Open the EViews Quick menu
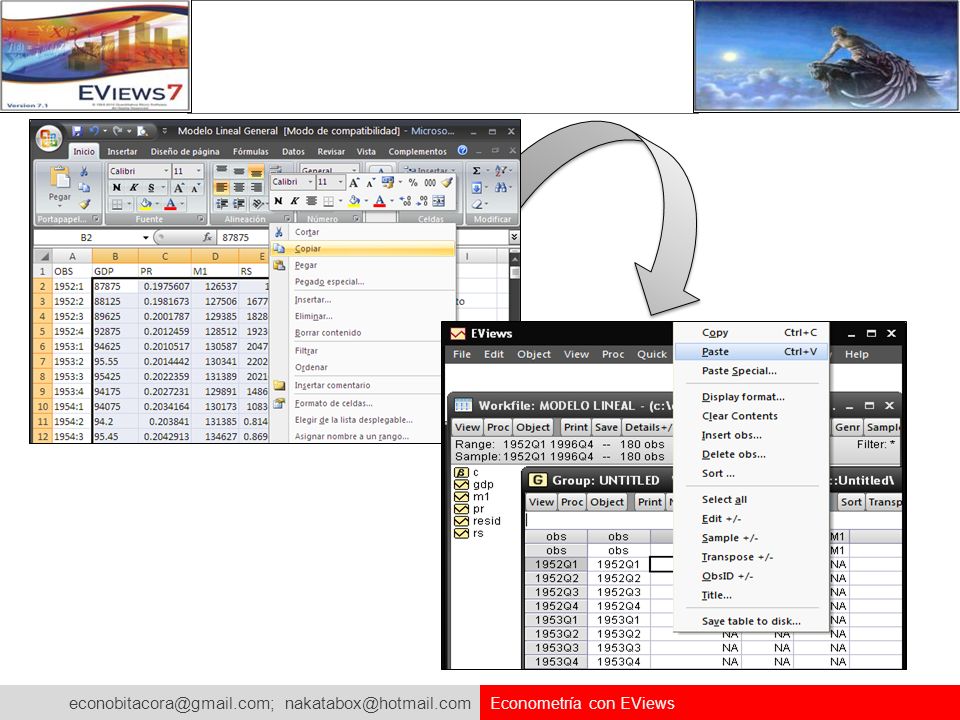Viewport: 960px width, 720px height. pyautogui.click(x=651, y=354)
